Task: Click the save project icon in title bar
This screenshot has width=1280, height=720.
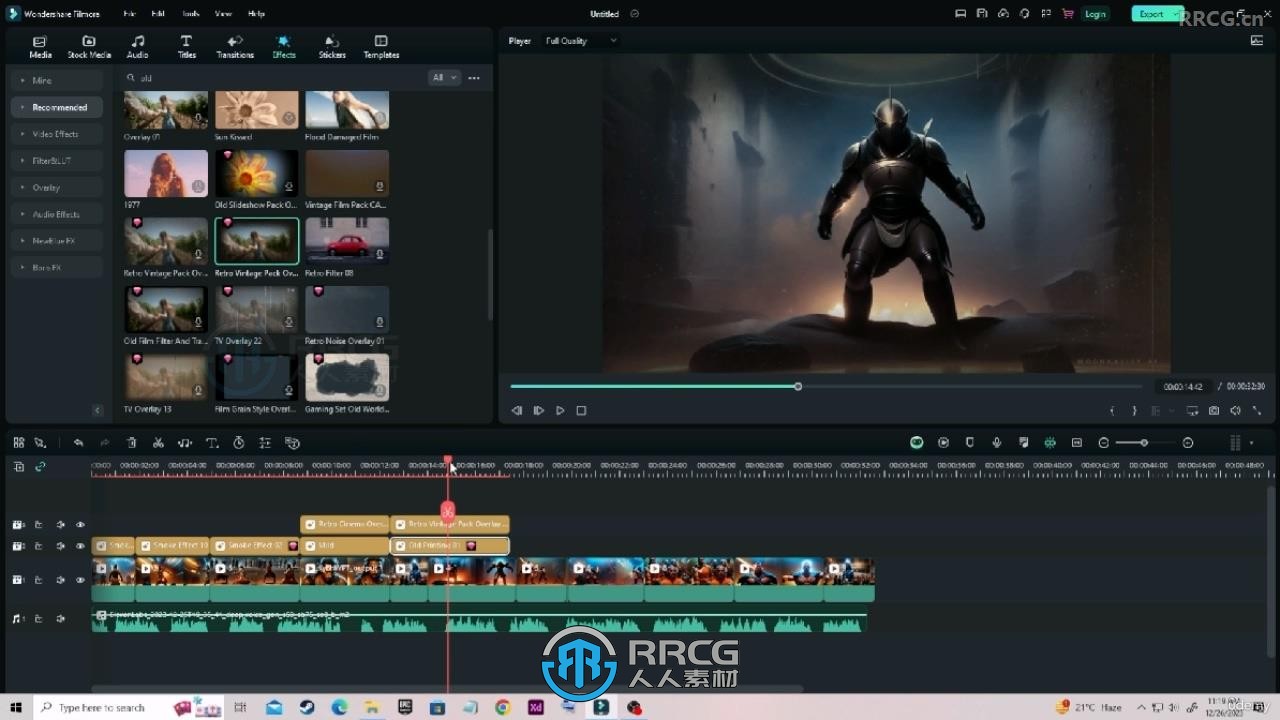Action: tap(982, 14)
